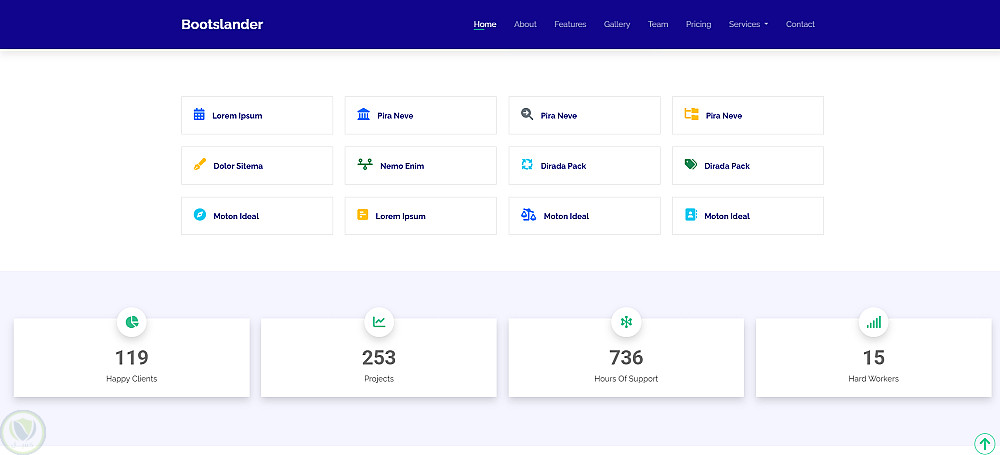
Task: Click the 'Hard Workers' caption
Action: pos(874,378)
